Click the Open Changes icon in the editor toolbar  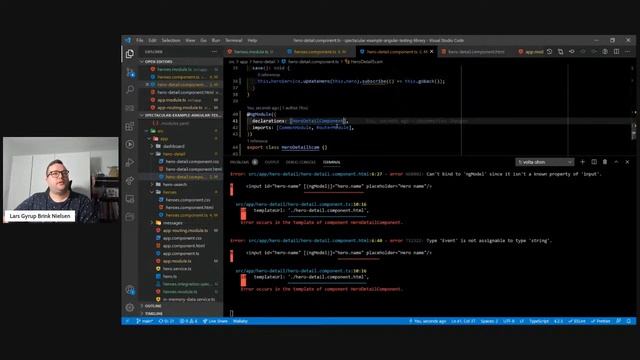[560, 52]
